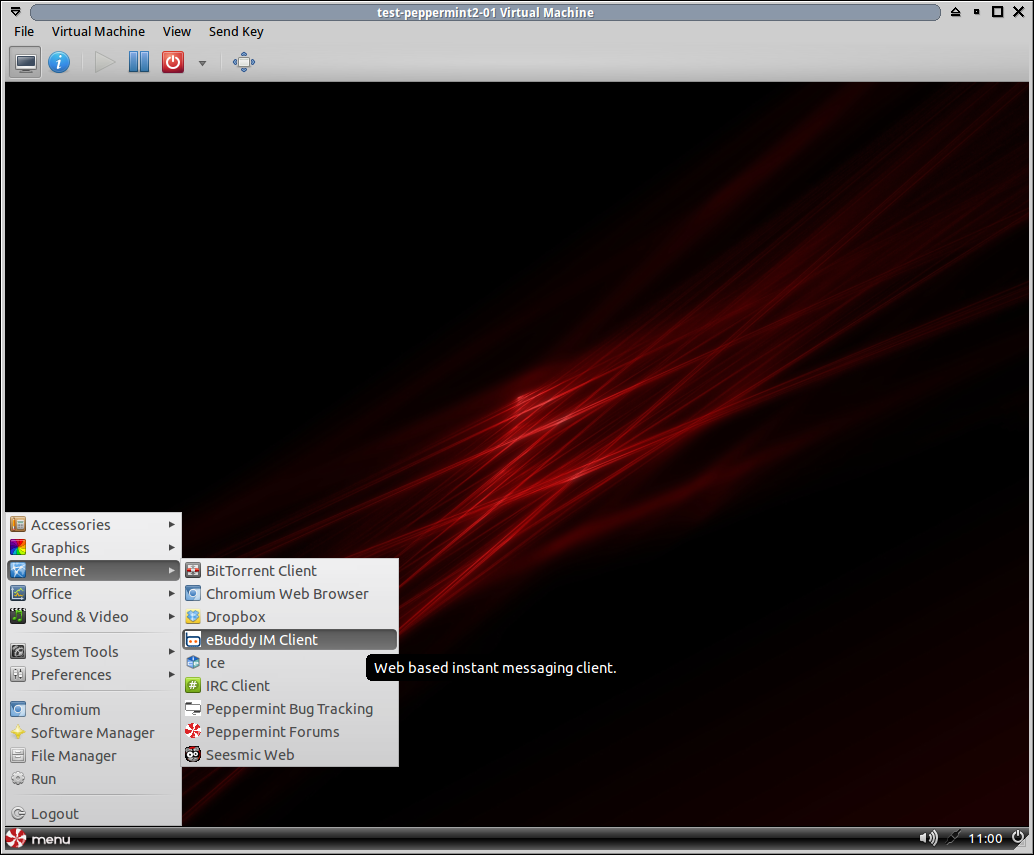Switch VM to fullscreen view icon

pos(244,63)
